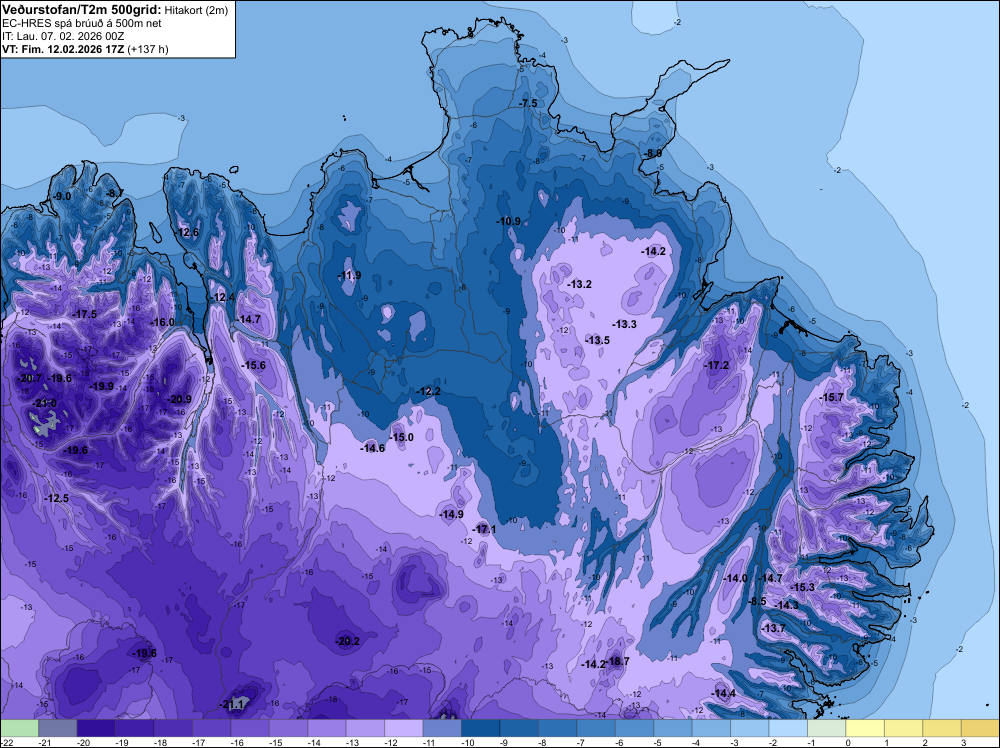Click the -15.7 temperature label
This screenshot has width=1000, height=748.
(x=830, y=397)
